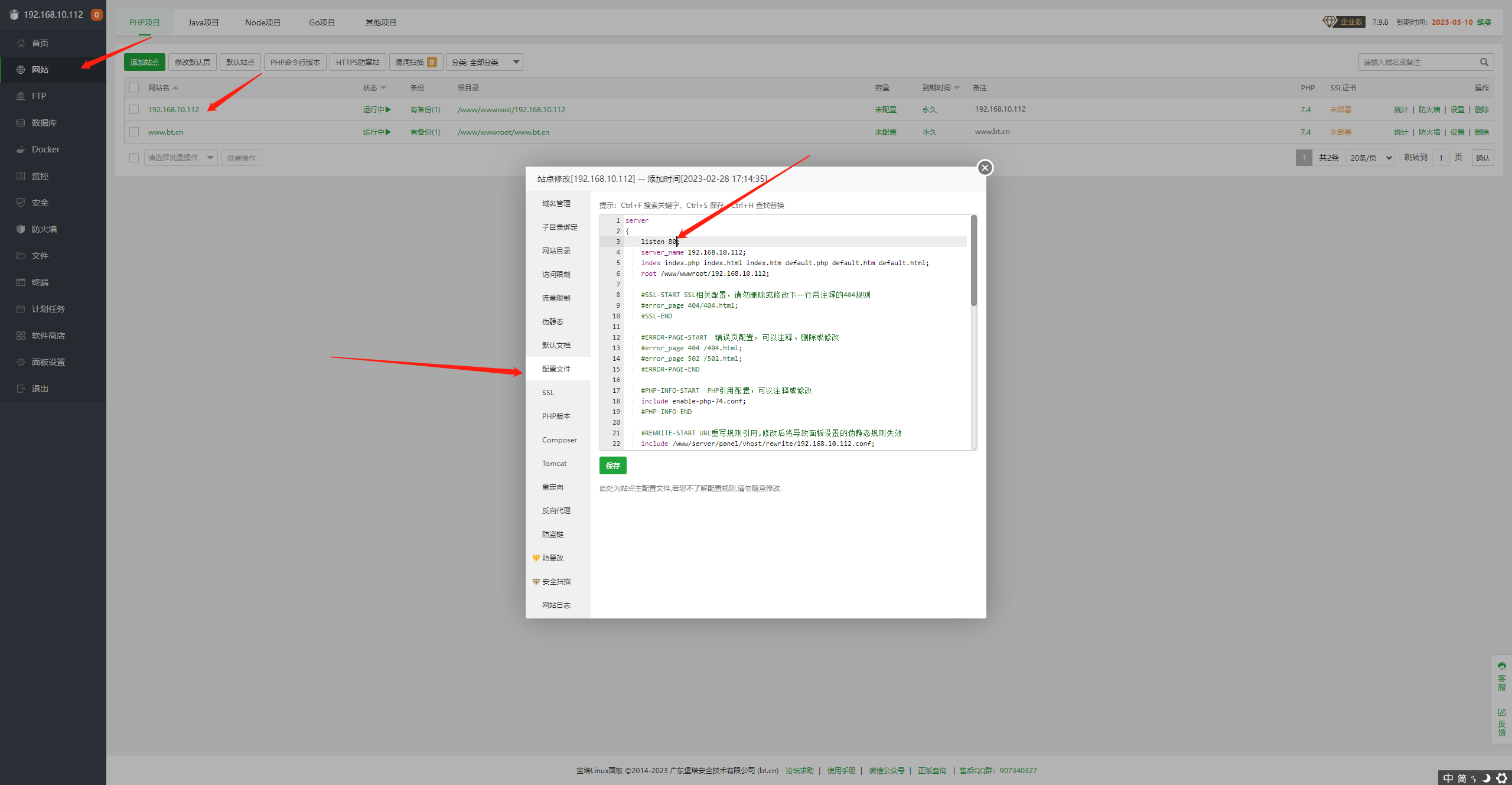The width and height of the screenshot is (1512, 785).
Task: Click the notification badge next to panel IP
Action: [96, 15]
